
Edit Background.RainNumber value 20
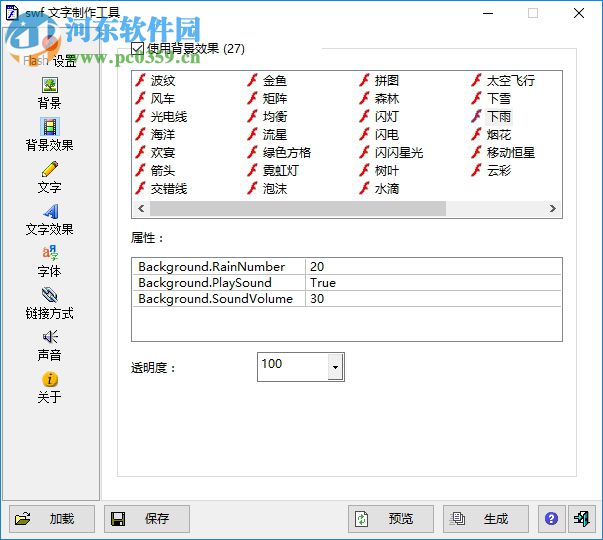pos(434,266)
